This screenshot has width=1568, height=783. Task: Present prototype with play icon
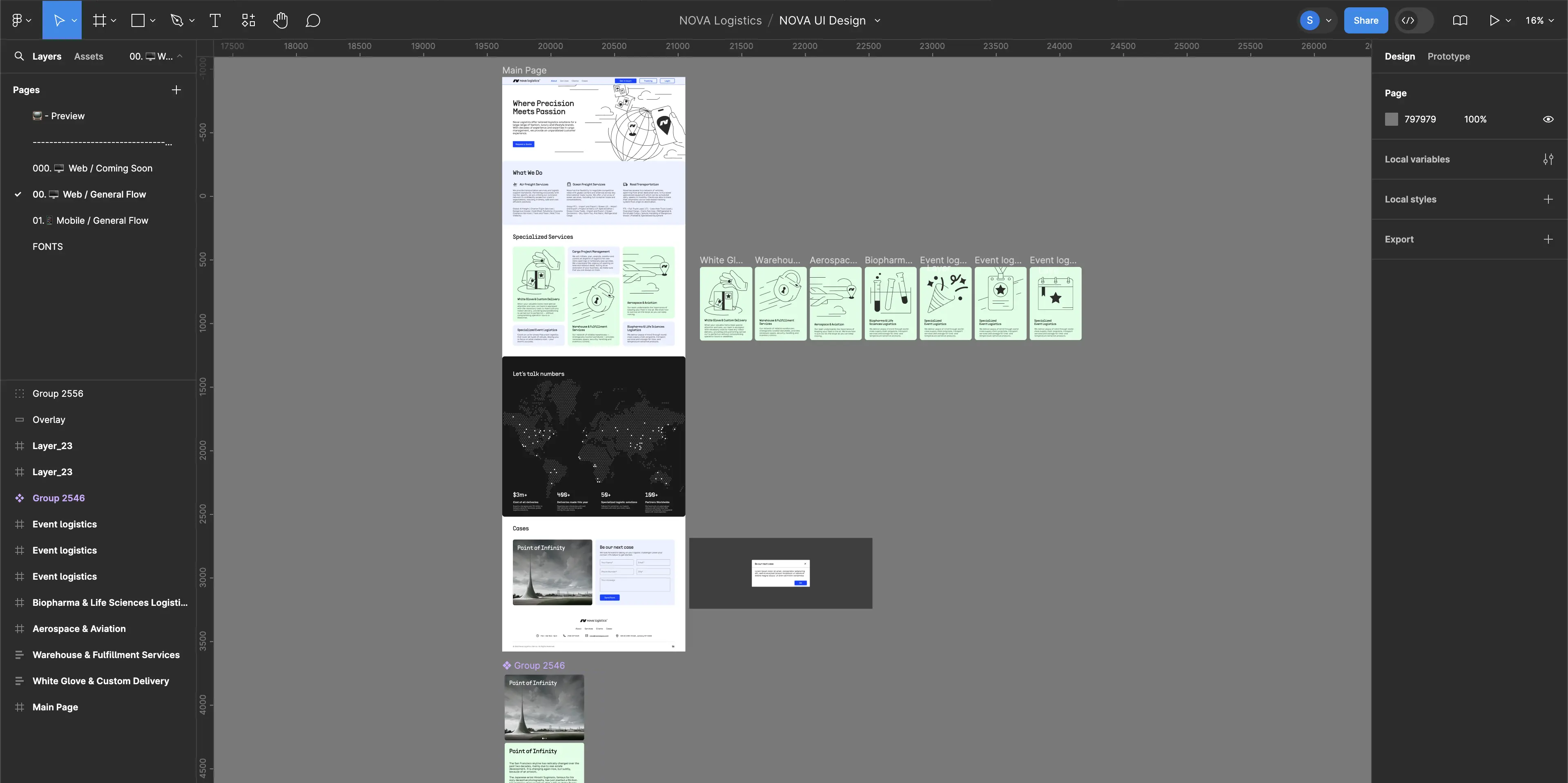1494,20
